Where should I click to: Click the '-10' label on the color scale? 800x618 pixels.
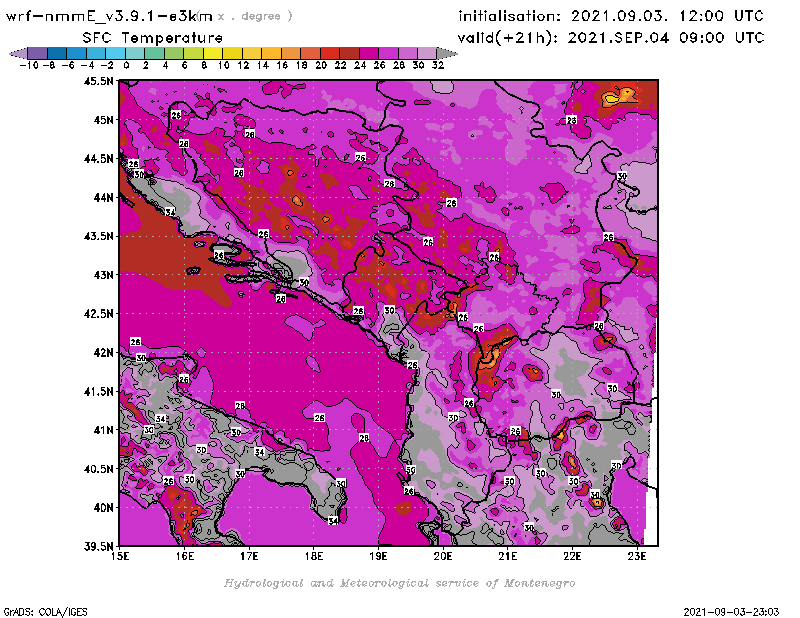point(29,66)
